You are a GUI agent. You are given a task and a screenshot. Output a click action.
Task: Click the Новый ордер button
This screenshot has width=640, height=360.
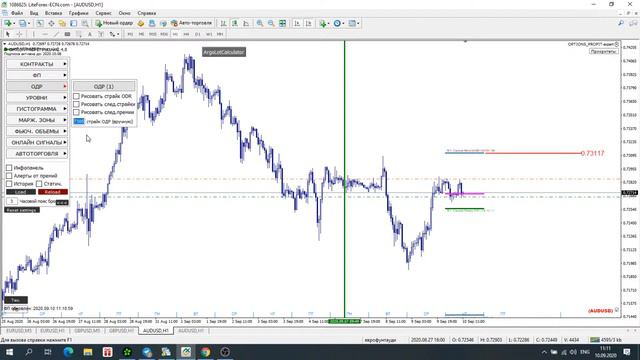113,23
